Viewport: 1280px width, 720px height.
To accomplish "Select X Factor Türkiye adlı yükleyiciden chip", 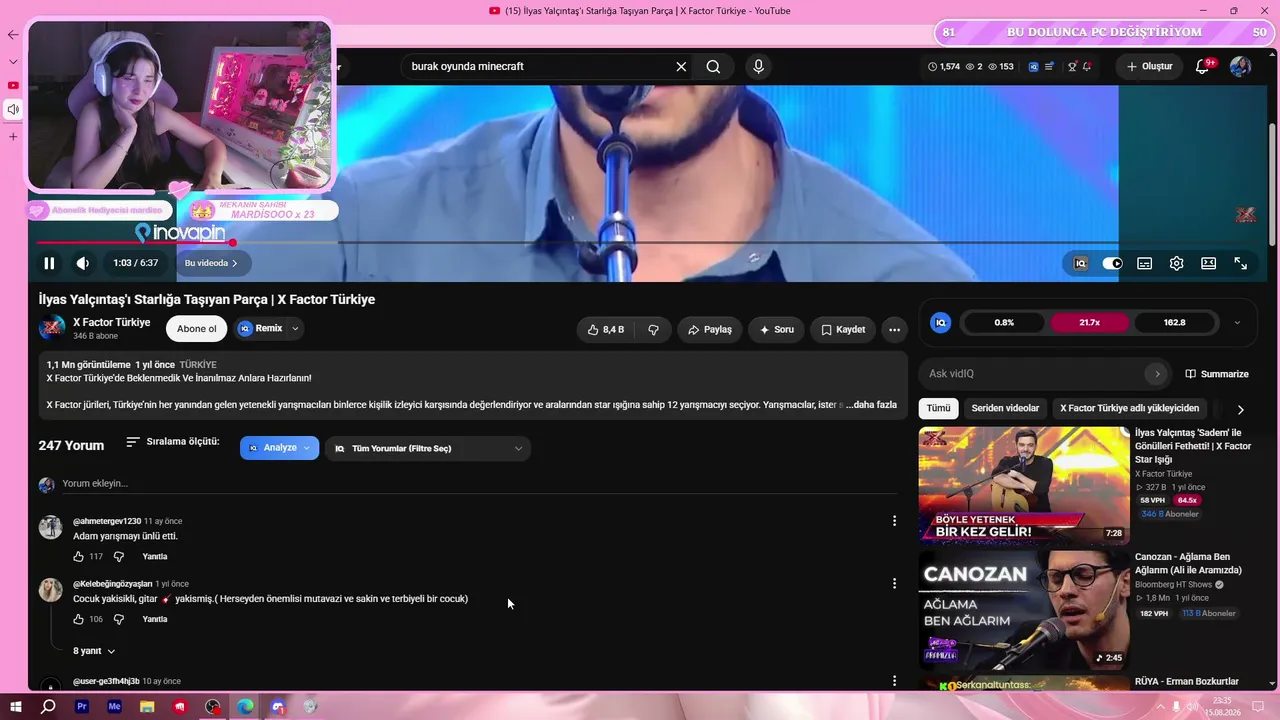I will click(1129, 408).
